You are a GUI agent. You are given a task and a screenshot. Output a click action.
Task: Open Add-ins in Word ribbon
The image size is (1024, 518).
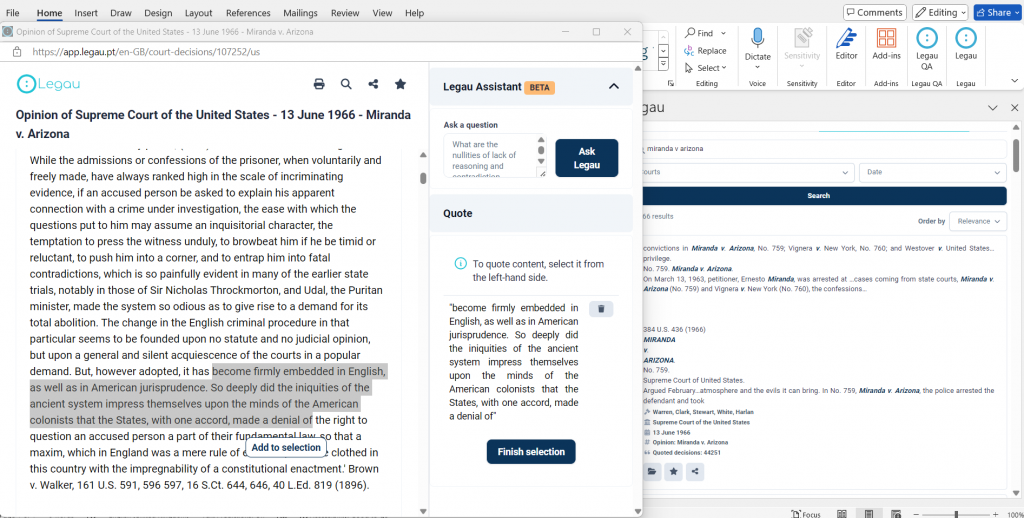pyautogui.click(x=886, y=44)
